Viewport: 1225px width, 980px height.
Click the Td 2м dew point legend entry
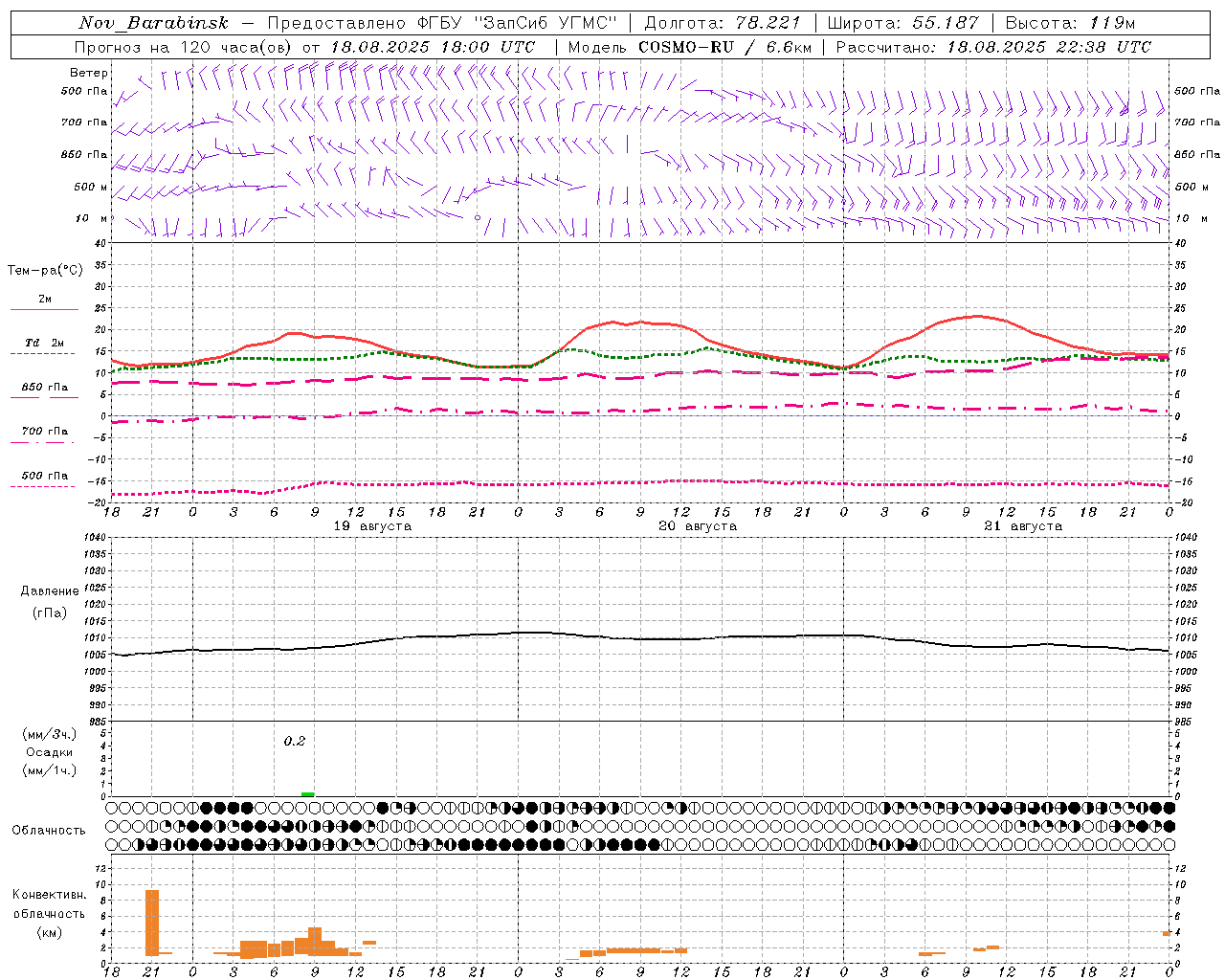click(44, 343)
